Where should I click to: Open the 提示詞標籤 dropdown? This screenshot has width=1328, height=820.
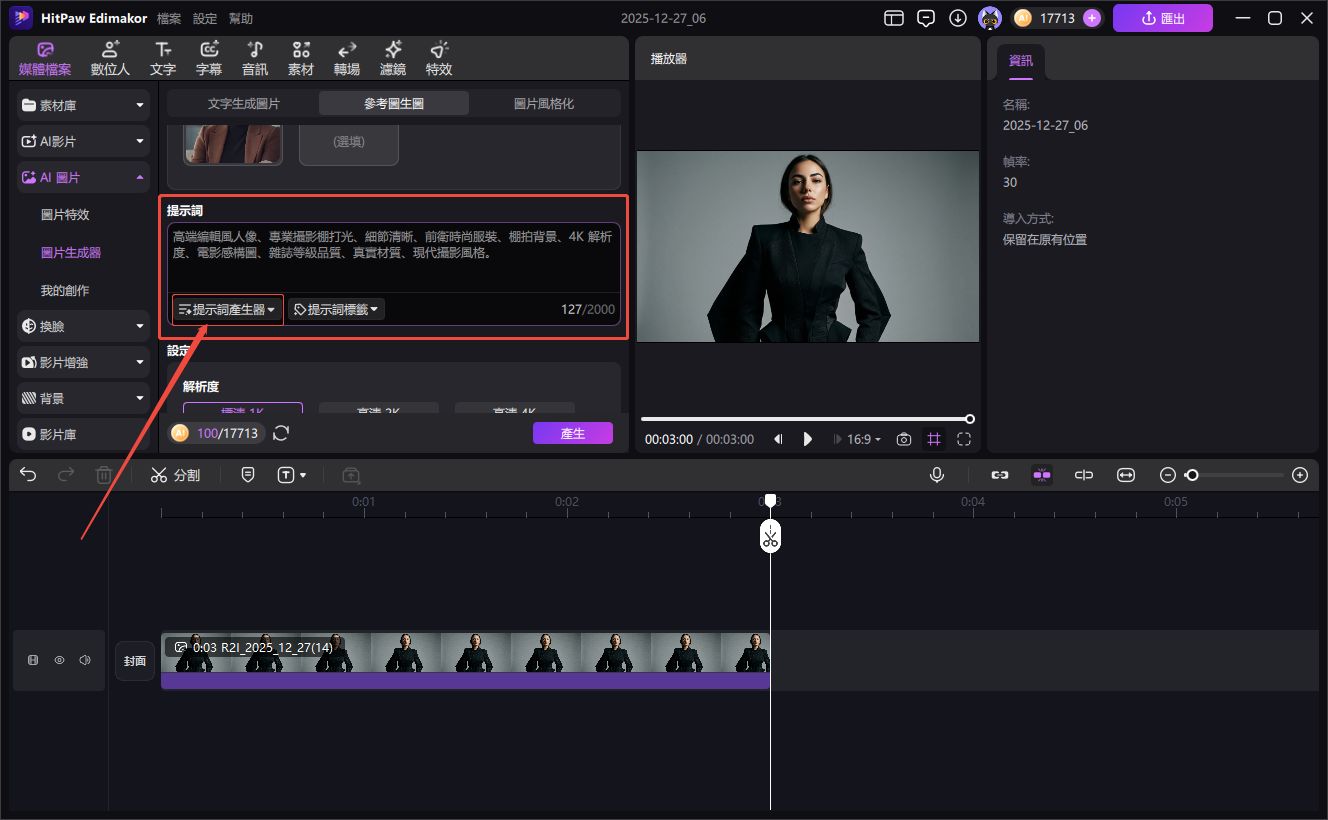(336, 310)
